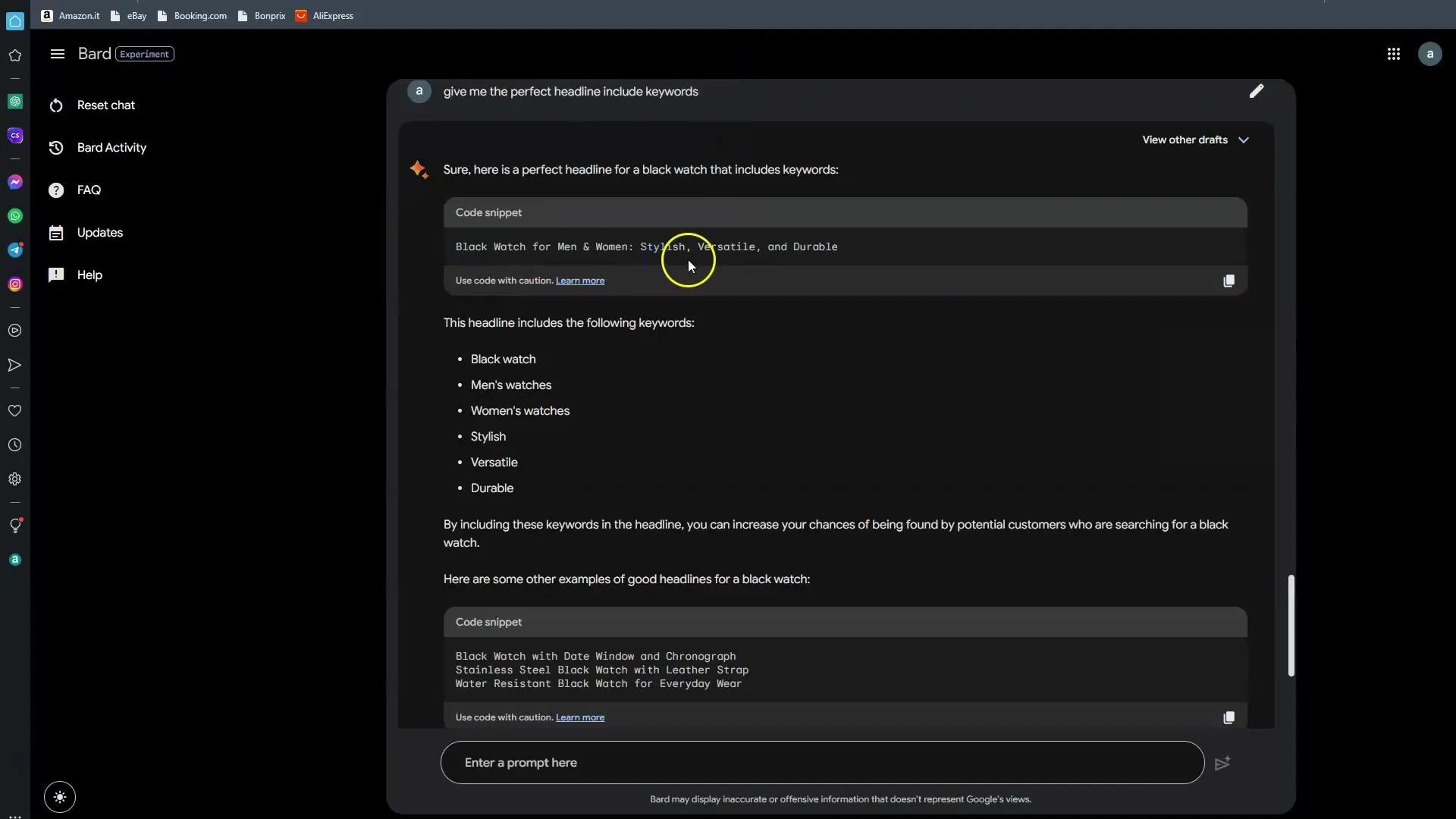Screen dimensions: 1456x819
Task: Click the sidebar send/flow arrow icon
Action: [x=15, y=366]
